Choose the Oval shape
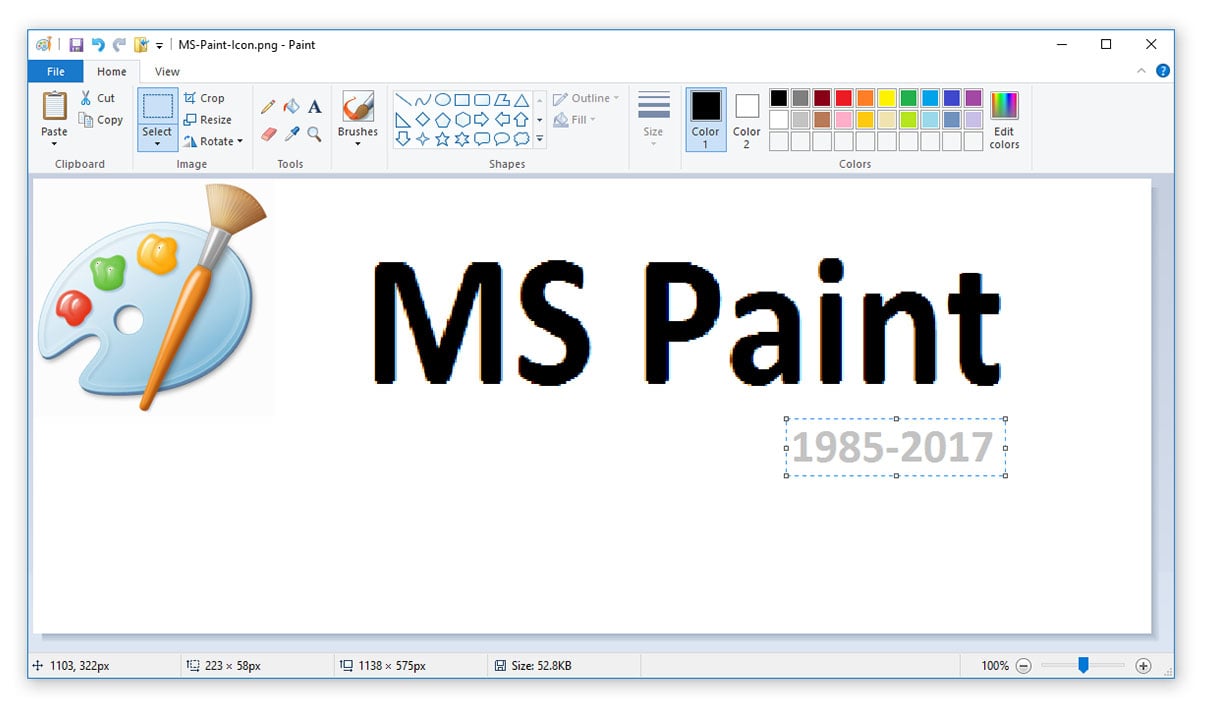Image resolution: width=1205 pixels, height=716 pixels. point(442,99)
